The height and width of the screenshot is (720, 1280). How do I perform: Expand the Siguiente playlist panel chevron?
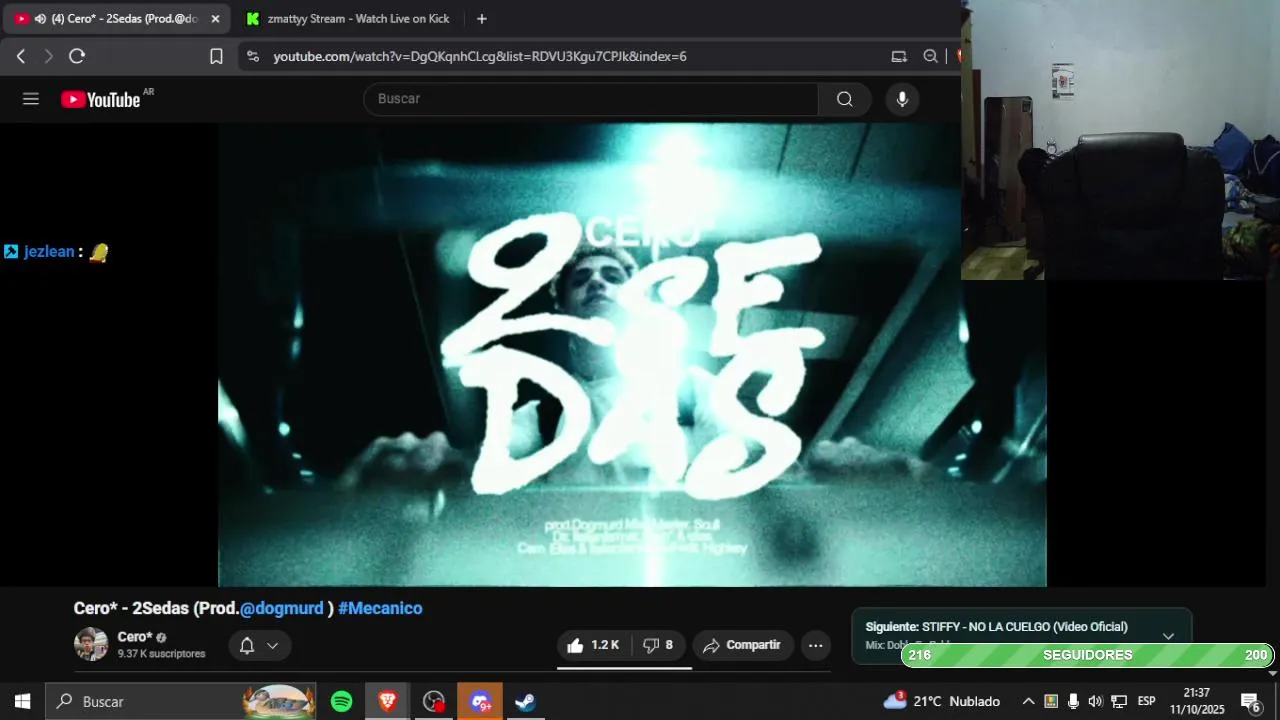tap(1168, 636)
